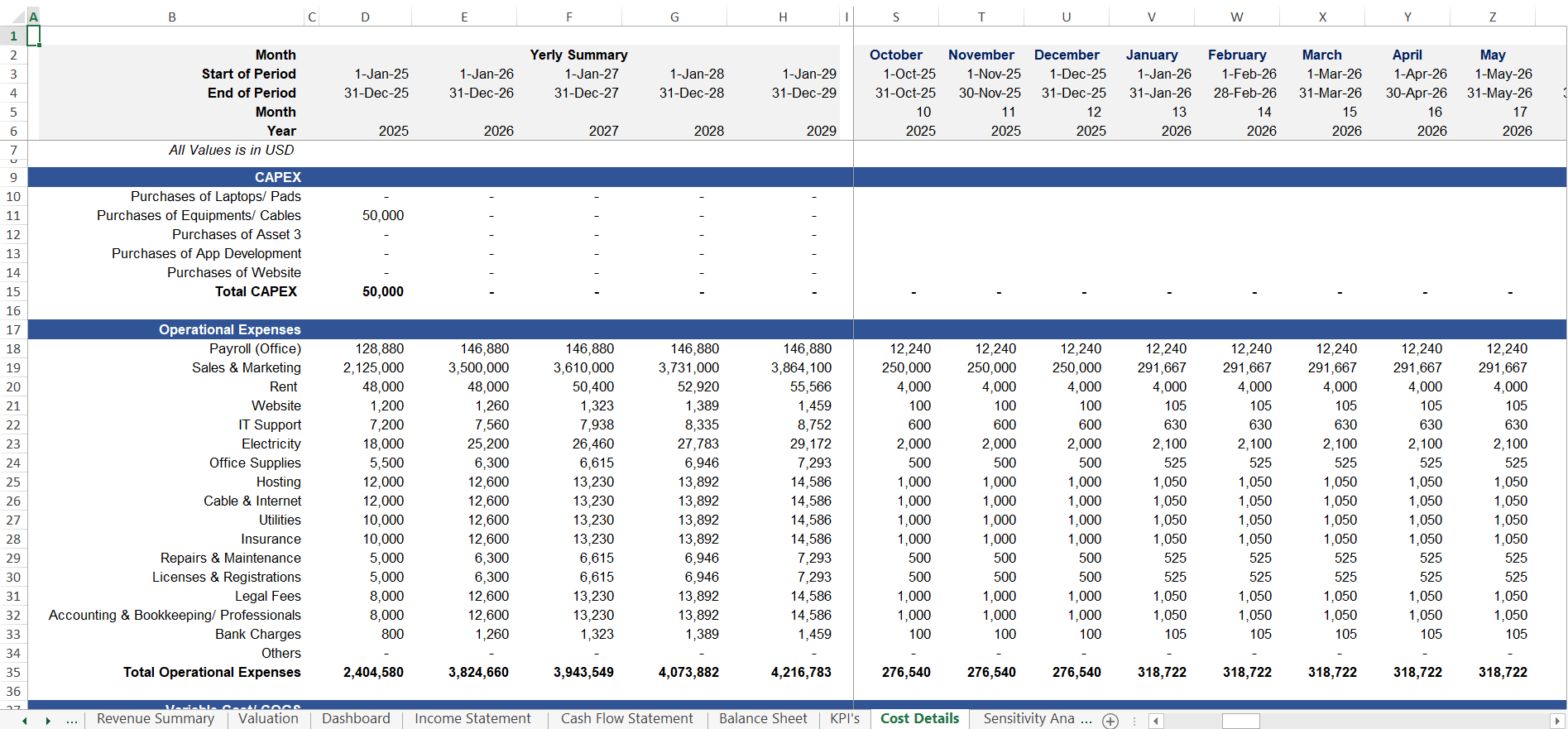Select Sales & Marketing 2025 value 2,125,000
The width and height of the screenshot is (1568, 729).
[x=373, y=367]
